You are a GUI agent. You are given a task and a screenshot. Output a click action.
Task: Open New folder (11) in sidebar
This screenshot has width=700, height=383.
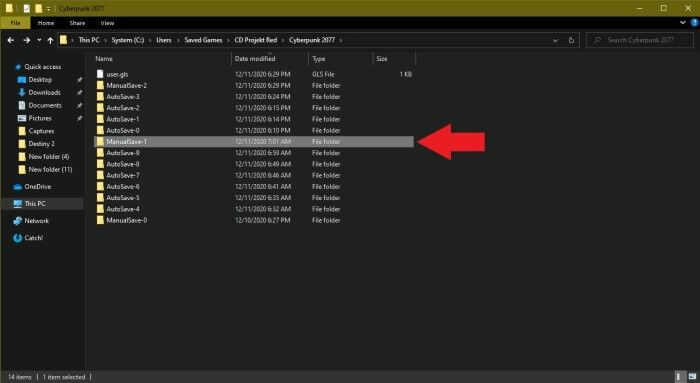(x=50, y=170)
